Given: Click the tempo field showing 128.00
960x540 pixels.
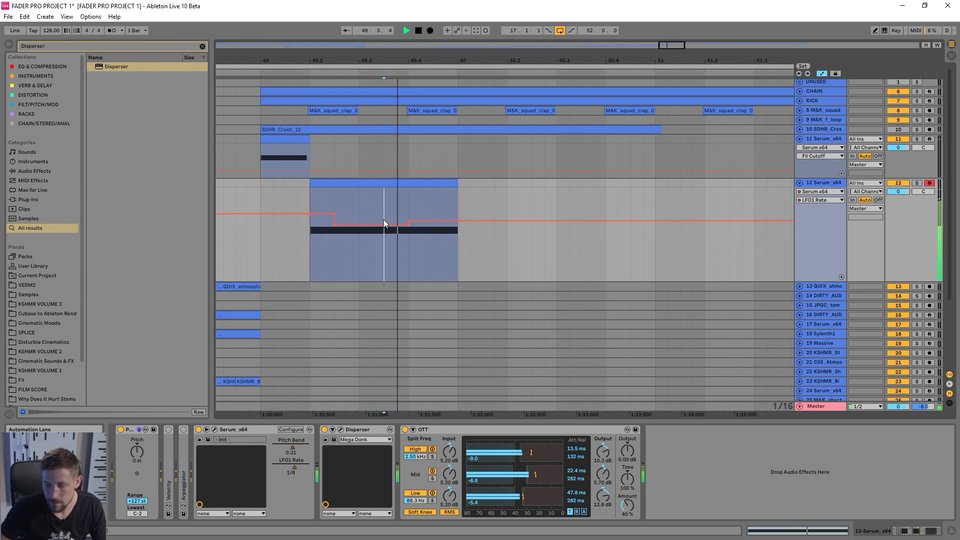Looking at the screenshot, I should tap(51, 30).
